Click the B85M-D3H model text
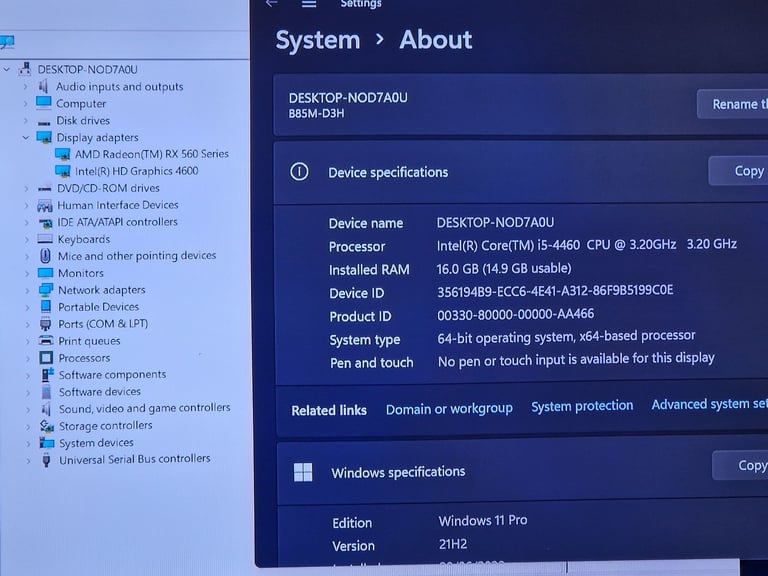 point(316,114)
